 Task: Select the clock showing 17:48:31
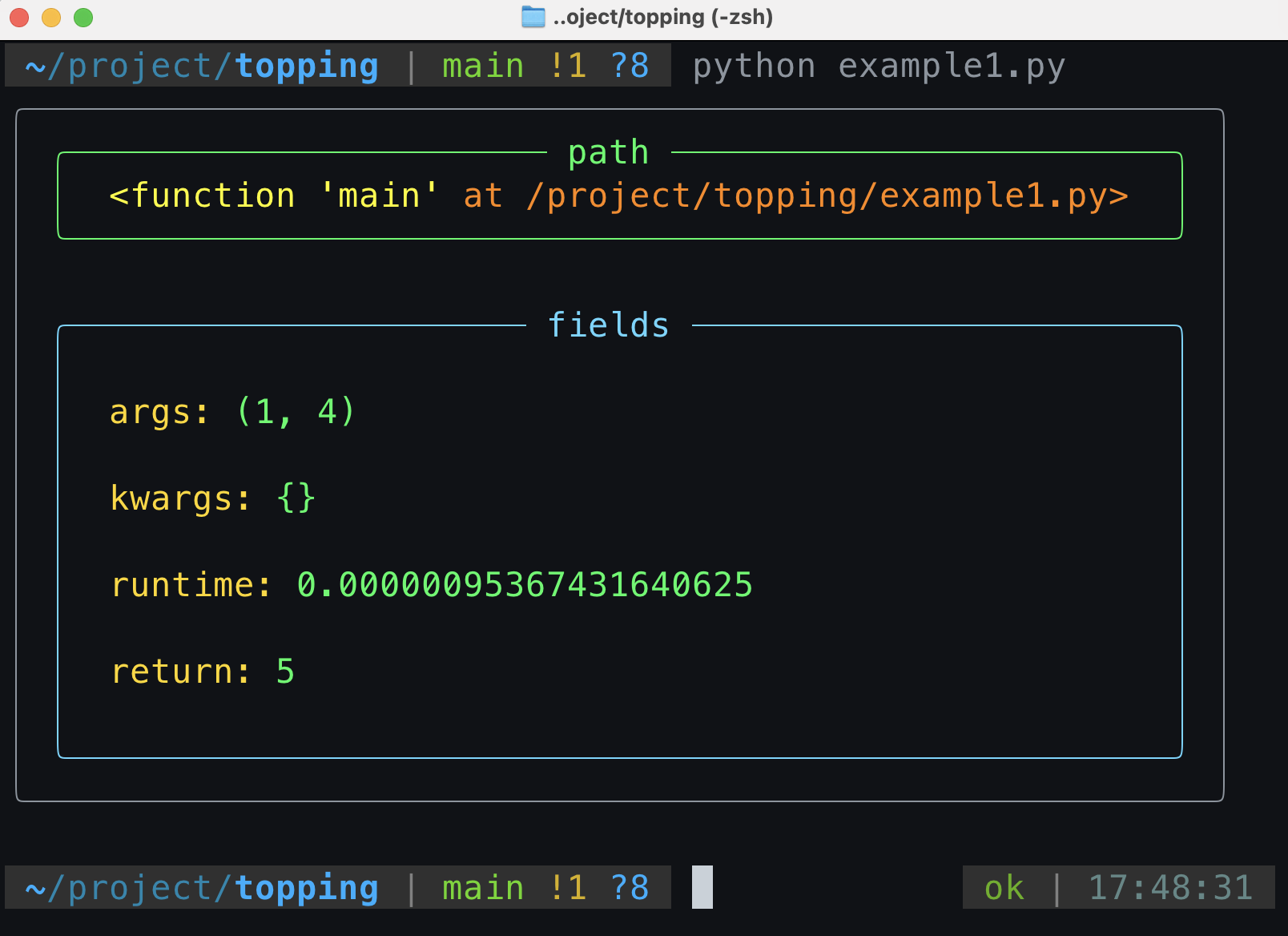1169,887
